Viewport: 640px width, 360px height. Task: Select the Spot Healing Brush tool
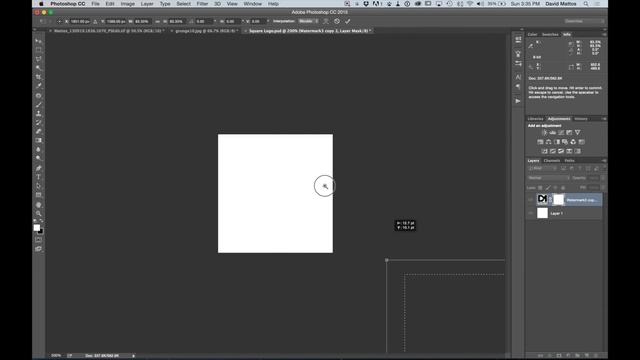pos(38,96)
